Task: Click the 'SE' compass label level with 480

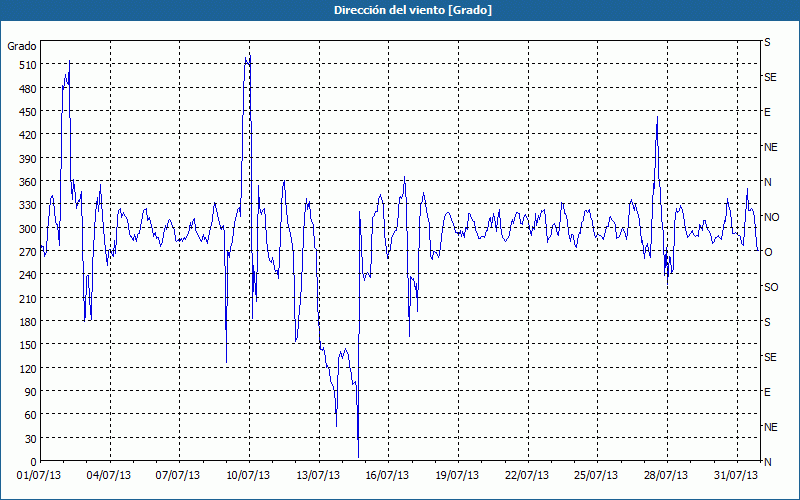Action: 770,77
